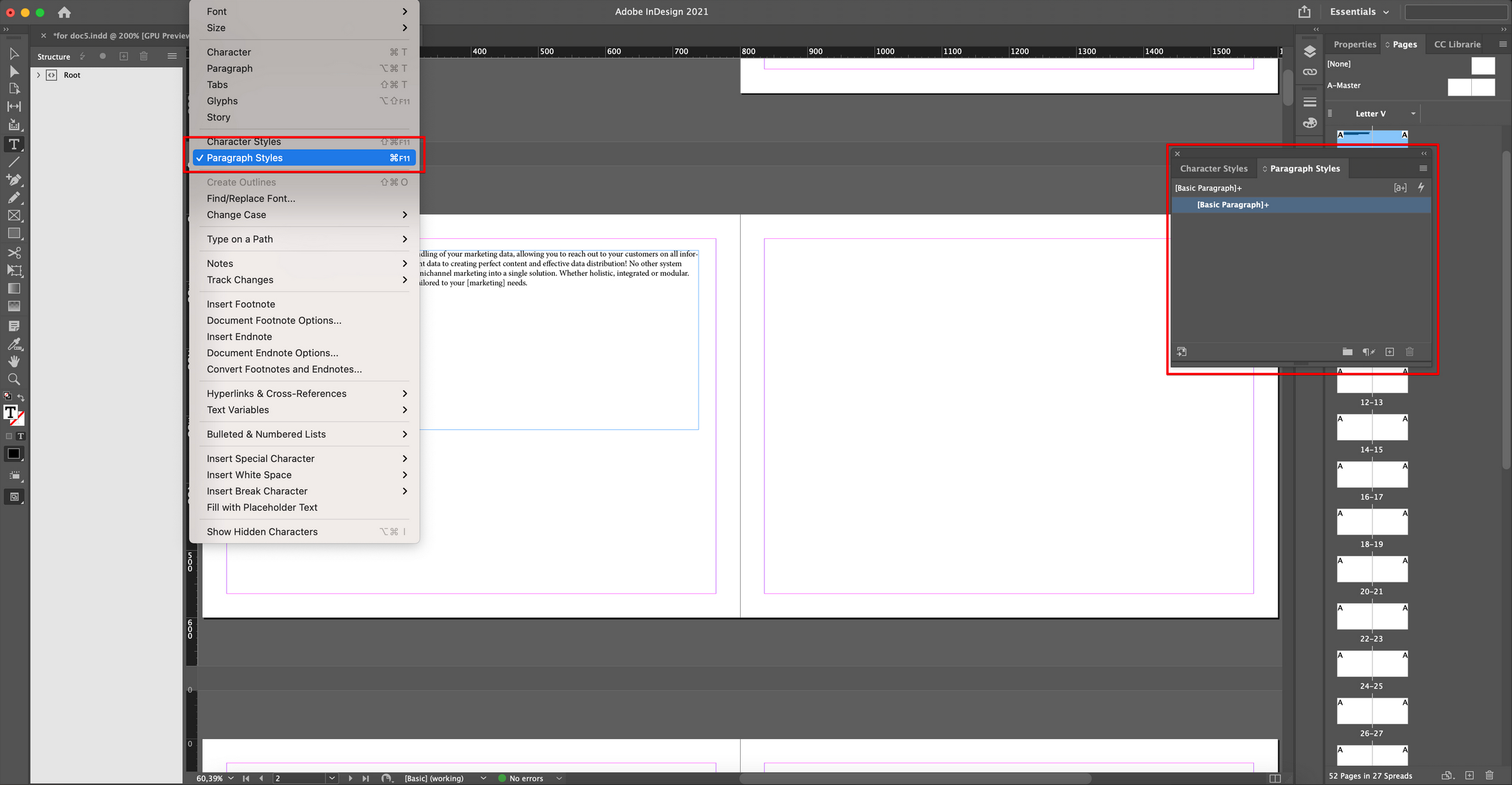Expand the Insert Special Character submenu
This screenshot has height=785, width=1512.
click(260, 458)
